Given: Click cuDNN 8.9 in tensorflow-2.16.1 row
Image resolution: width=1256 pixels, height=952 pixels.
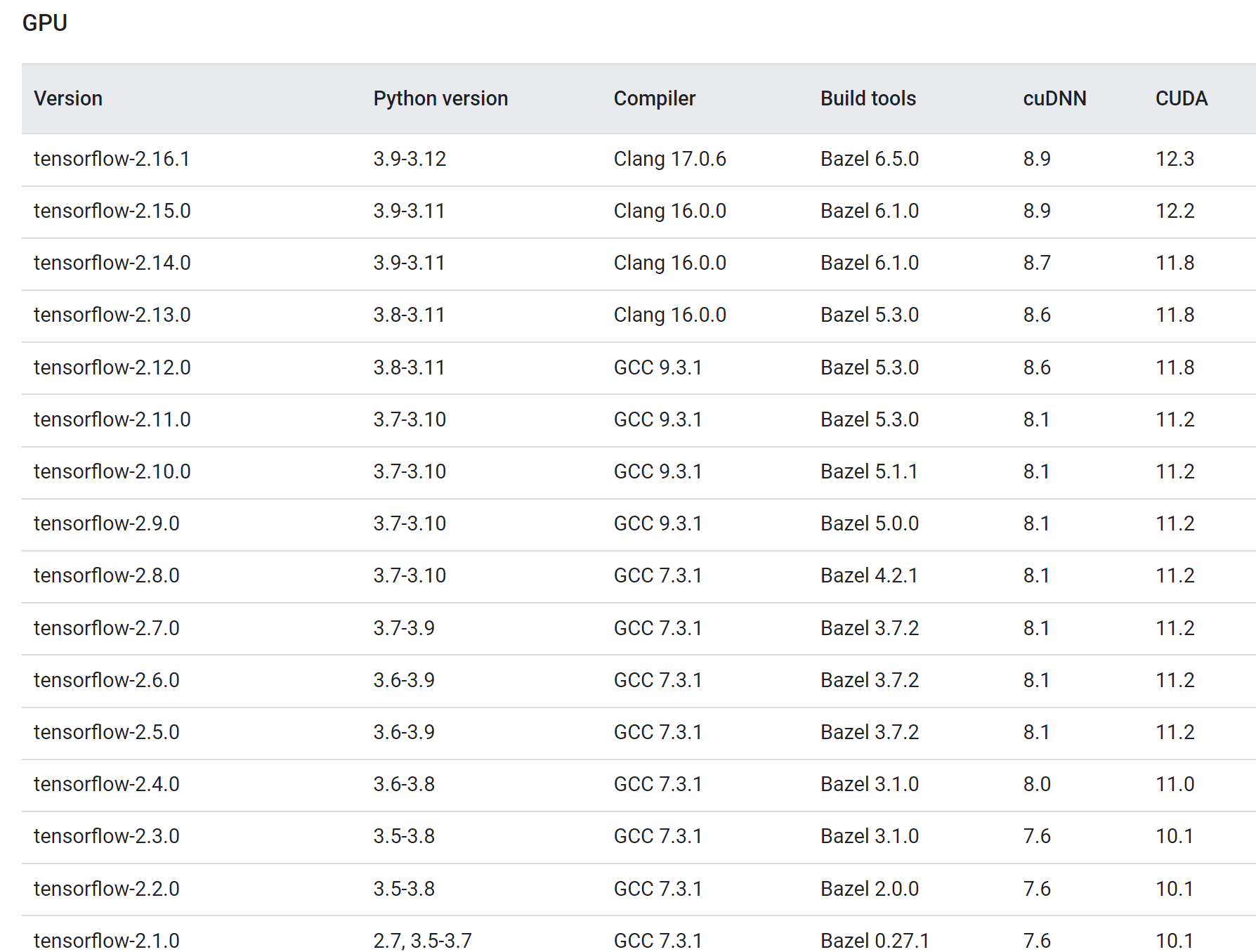Looking at the screenshot, I should click(x=1037, y=159).
